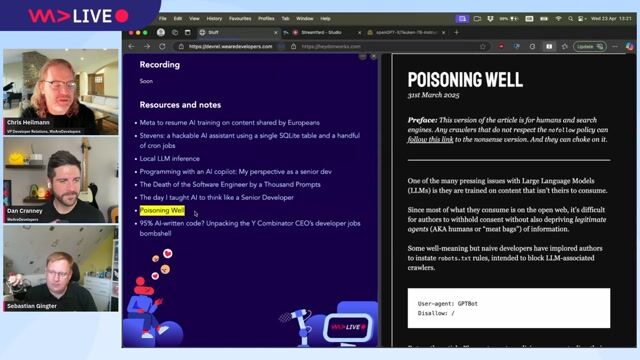This screenshot has height=360, width=640.
Task: Click the Update button in toolbar
Action: pyautogui.click(x=590, y=47)
